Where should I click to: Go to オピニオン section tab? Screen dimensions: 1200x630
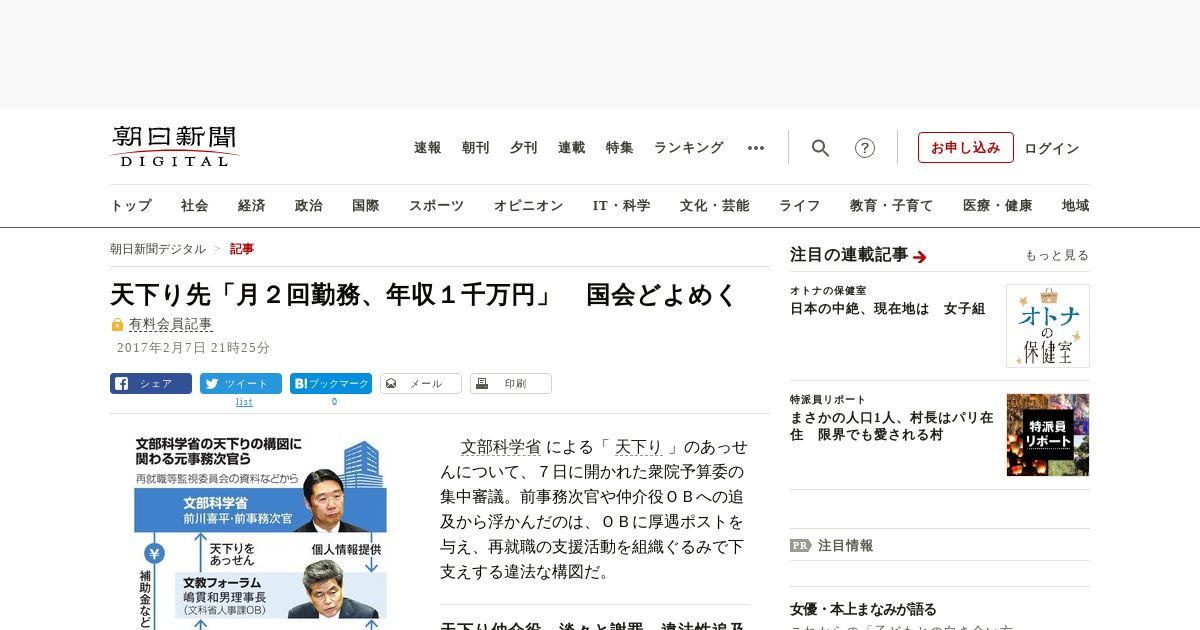click(528, 205)
